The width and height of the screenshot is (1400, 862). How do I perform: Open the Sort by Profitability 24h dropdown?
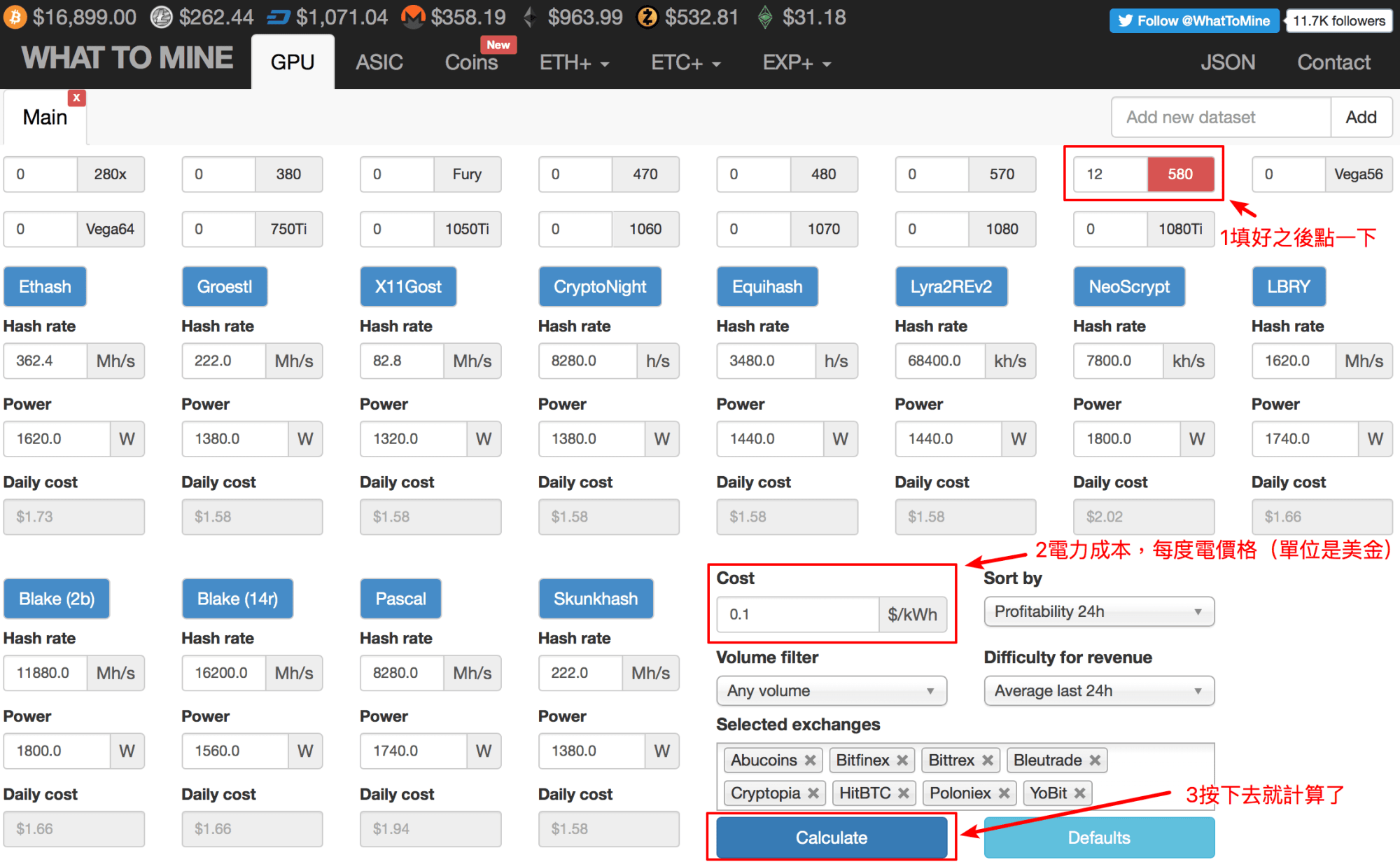click(x=1099, y=611)
